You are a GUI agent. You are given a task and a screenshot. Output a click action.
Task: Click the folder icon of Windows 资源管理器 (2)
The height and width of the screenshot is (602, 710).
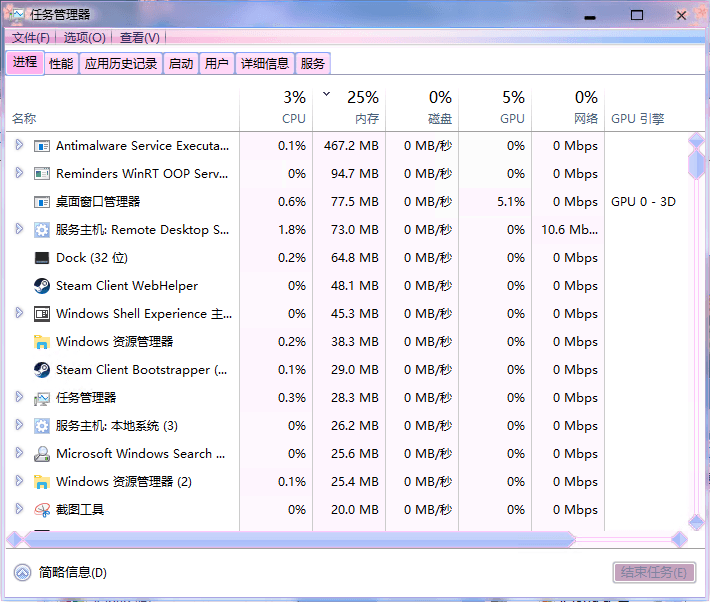(42, 482)
